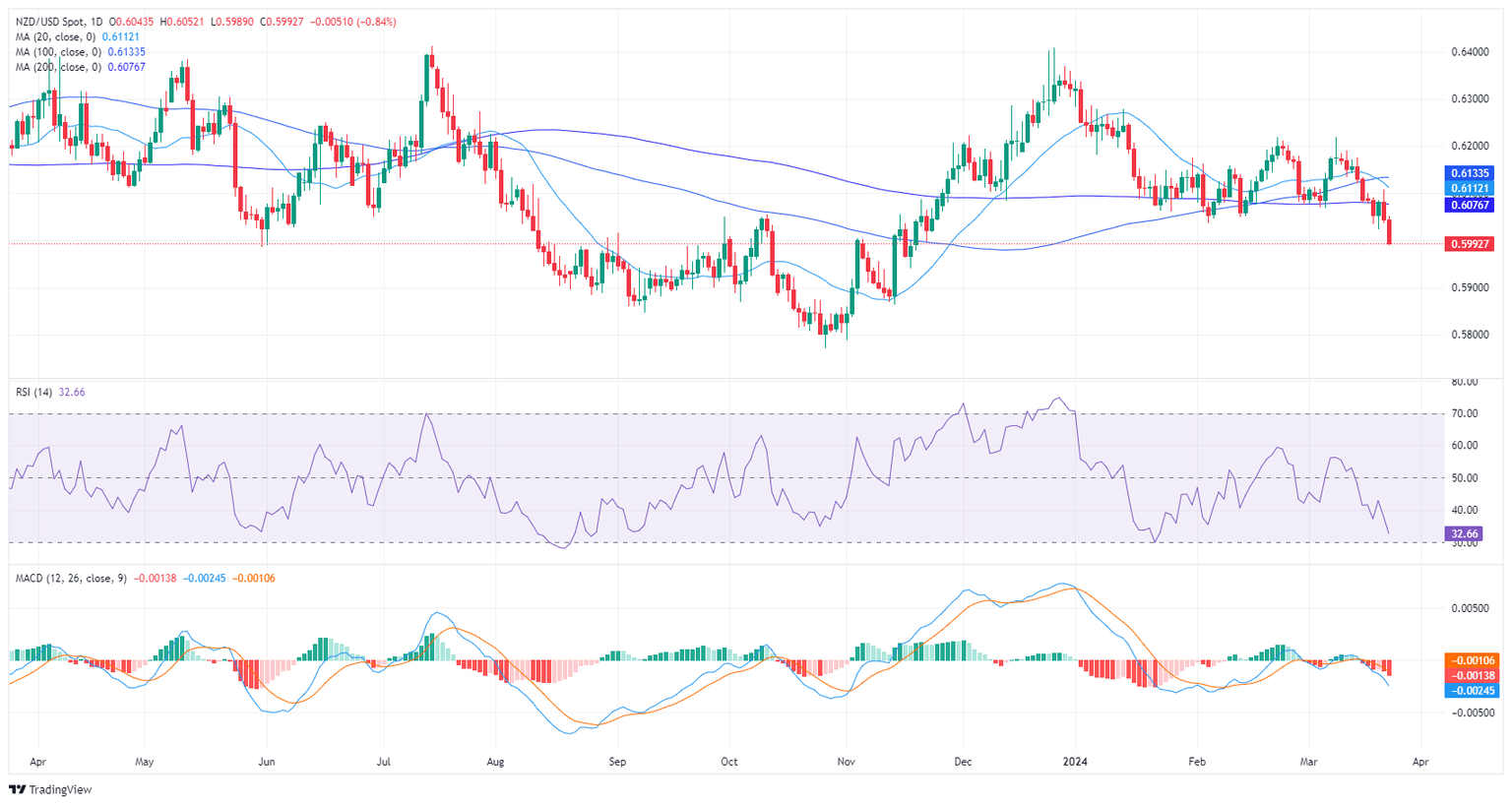This screenshot has width=1512, height=805.
Task: Click the 0.61335 MA 100 price tag
Action: (x=1472, y=173)
